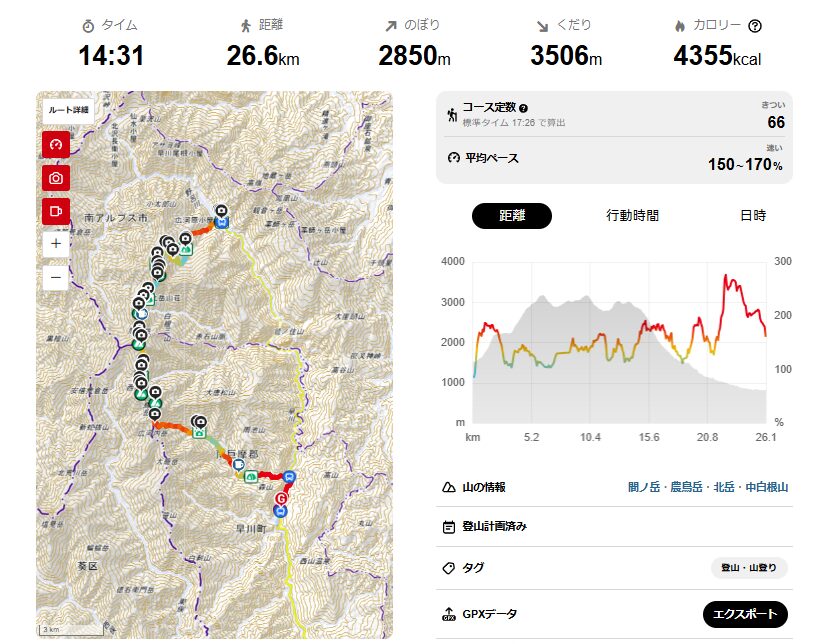This screenshot has height=644, width=833.
Task: Open the 中白根山 mountain link
Action: click(765, 487)
